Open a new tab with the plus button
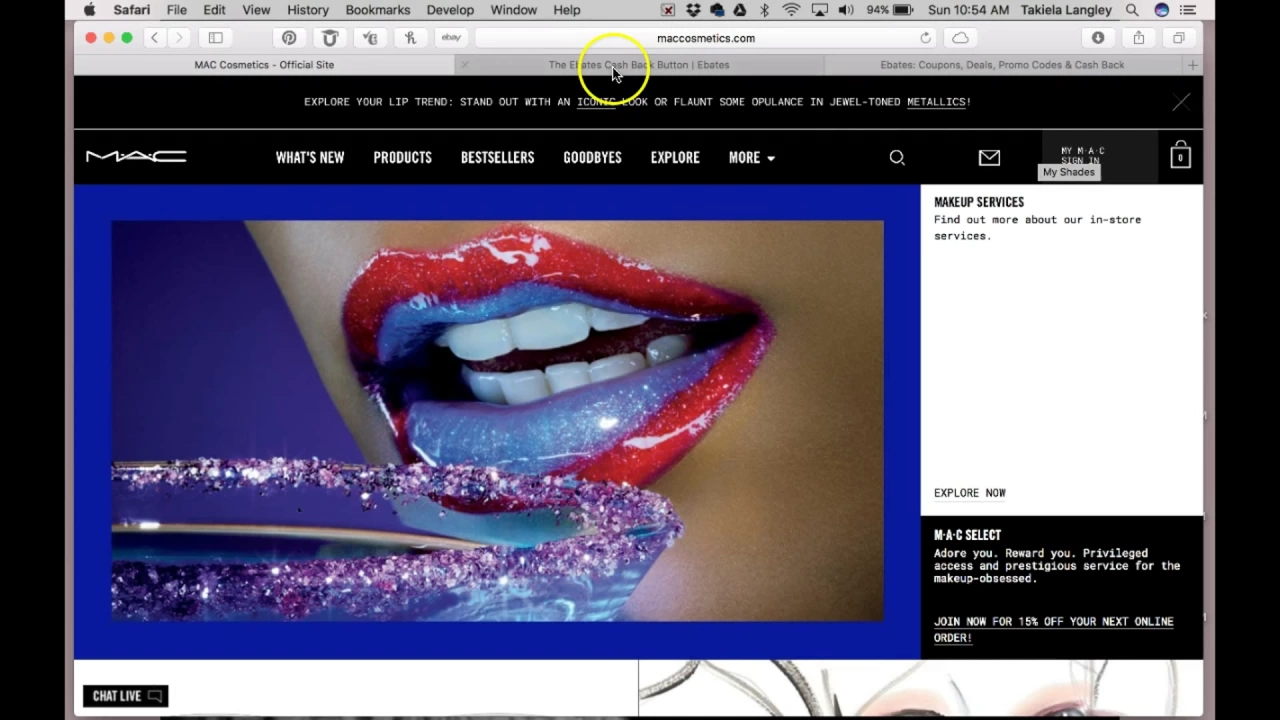The height and width of the screenshot is (720, 1280). pos(1192,65)
